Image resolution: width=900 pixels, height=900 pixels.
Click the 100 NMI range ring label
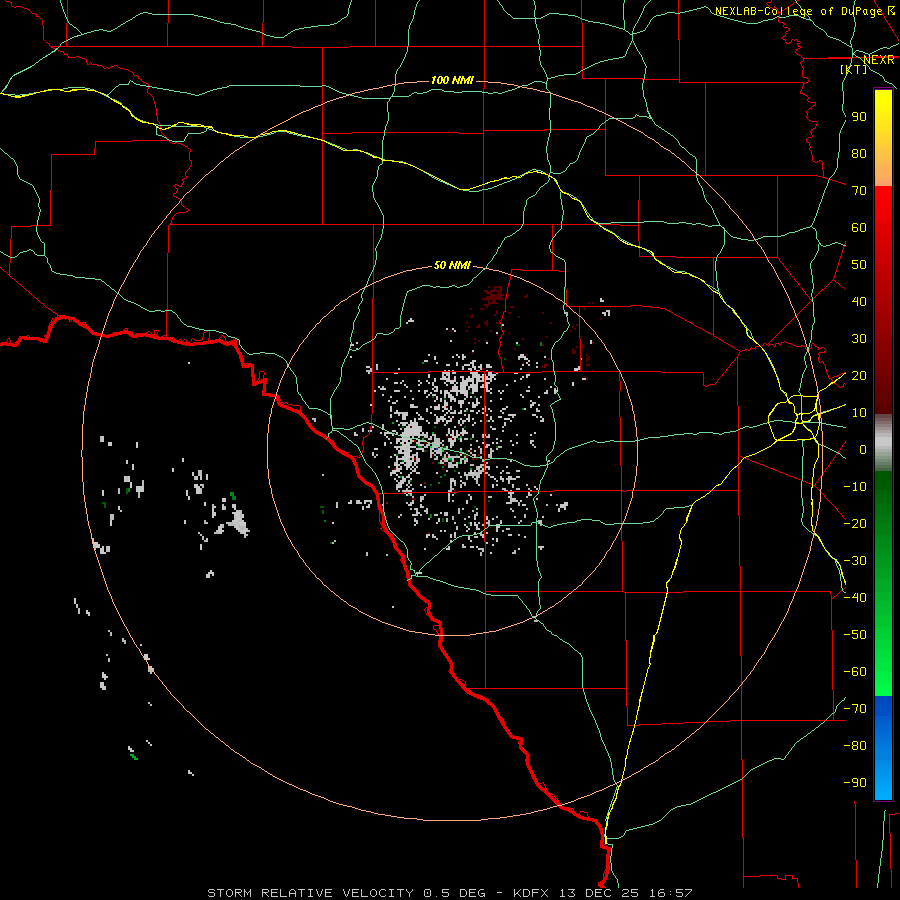[x=452, y=80]
